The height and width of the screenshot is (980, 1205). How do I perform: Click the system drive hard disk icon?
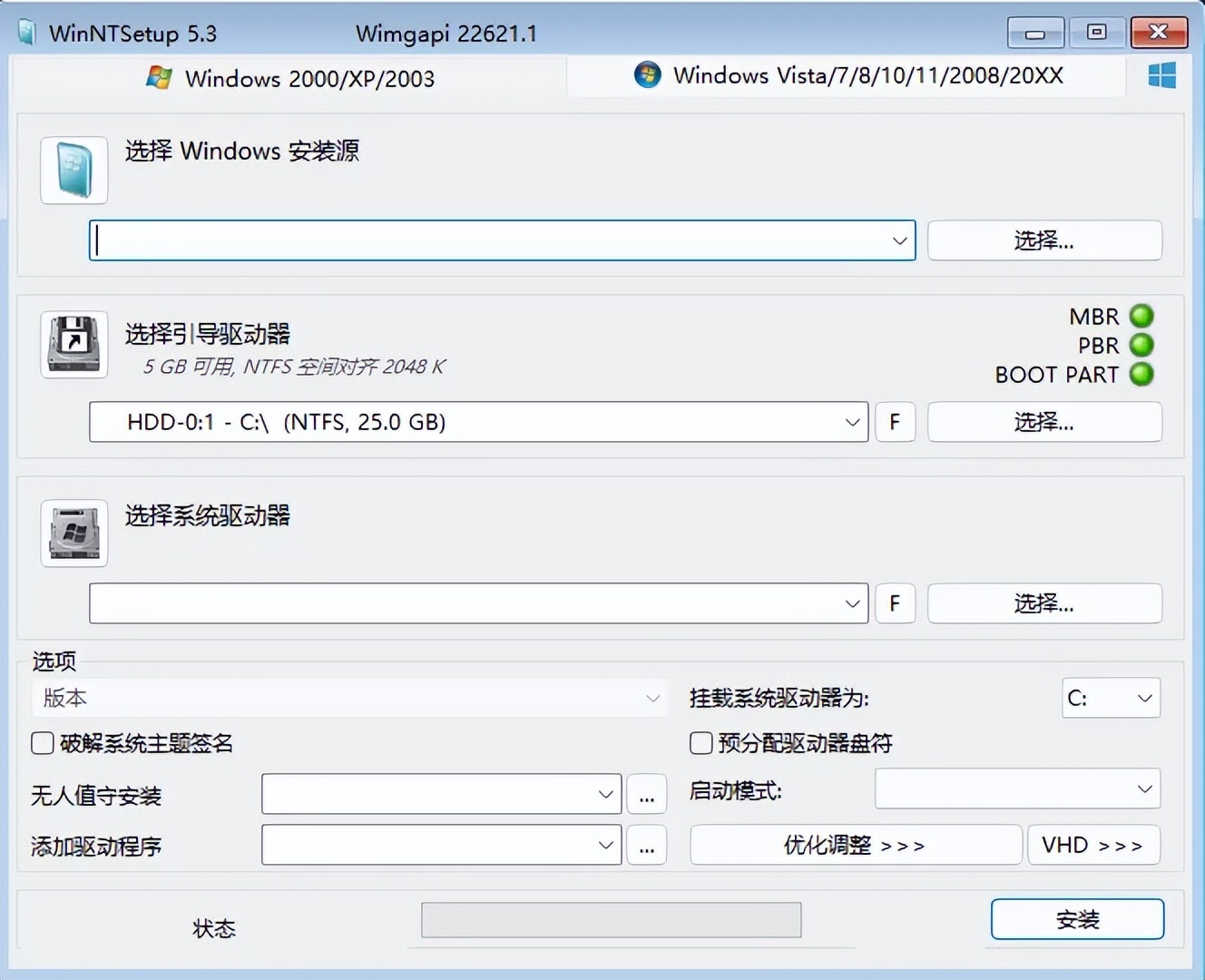click(73, 534)
